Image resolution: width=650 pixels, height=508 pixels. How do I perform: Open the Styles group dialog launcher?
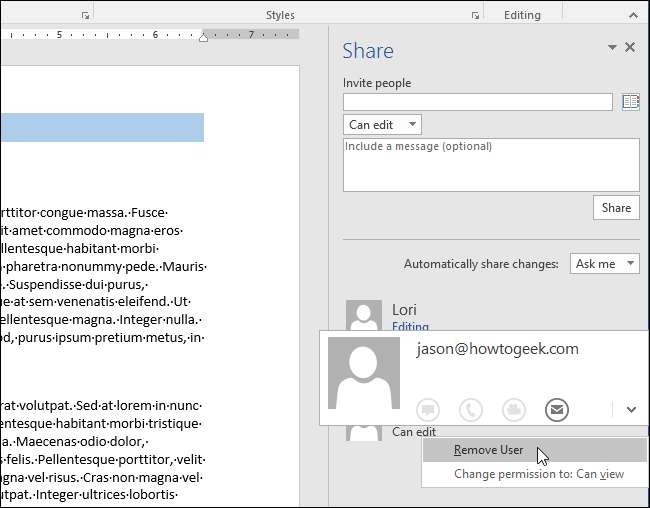(475, 16)
